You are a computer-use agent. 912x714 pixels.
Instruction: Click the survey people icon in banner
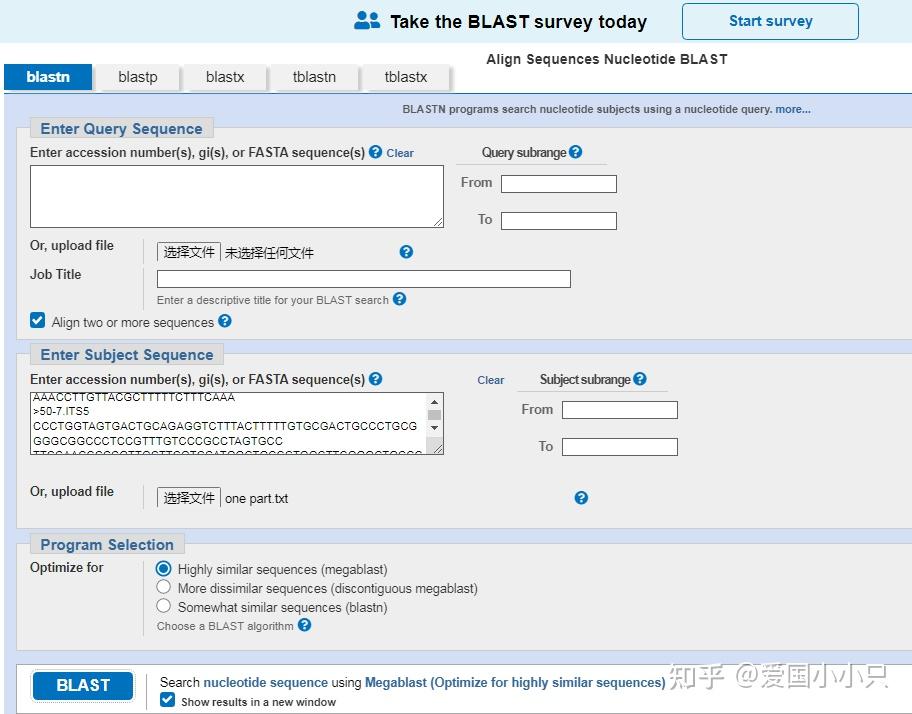[x=367, y=21]
